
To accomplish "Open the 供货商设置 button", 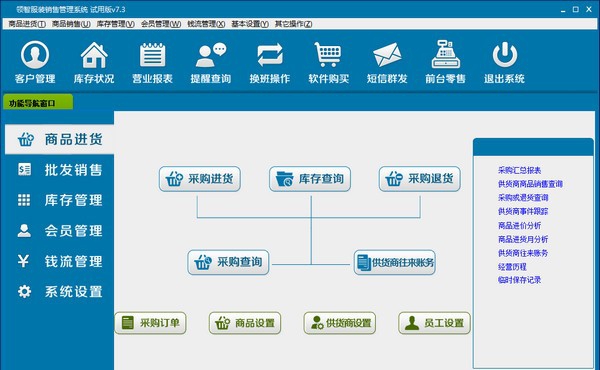I will point(340,323).
